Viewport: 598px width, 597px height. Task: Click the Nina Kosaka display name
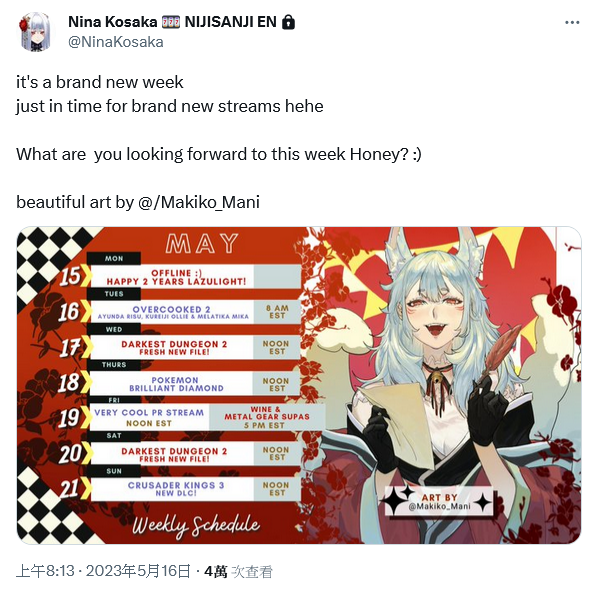113,22
